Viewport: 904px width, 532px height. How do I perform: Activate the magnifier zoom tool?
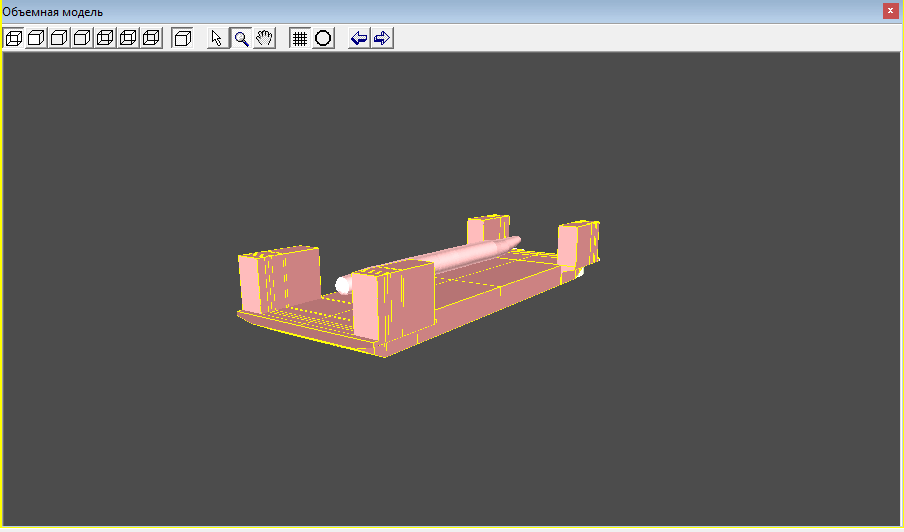[241, 38]
